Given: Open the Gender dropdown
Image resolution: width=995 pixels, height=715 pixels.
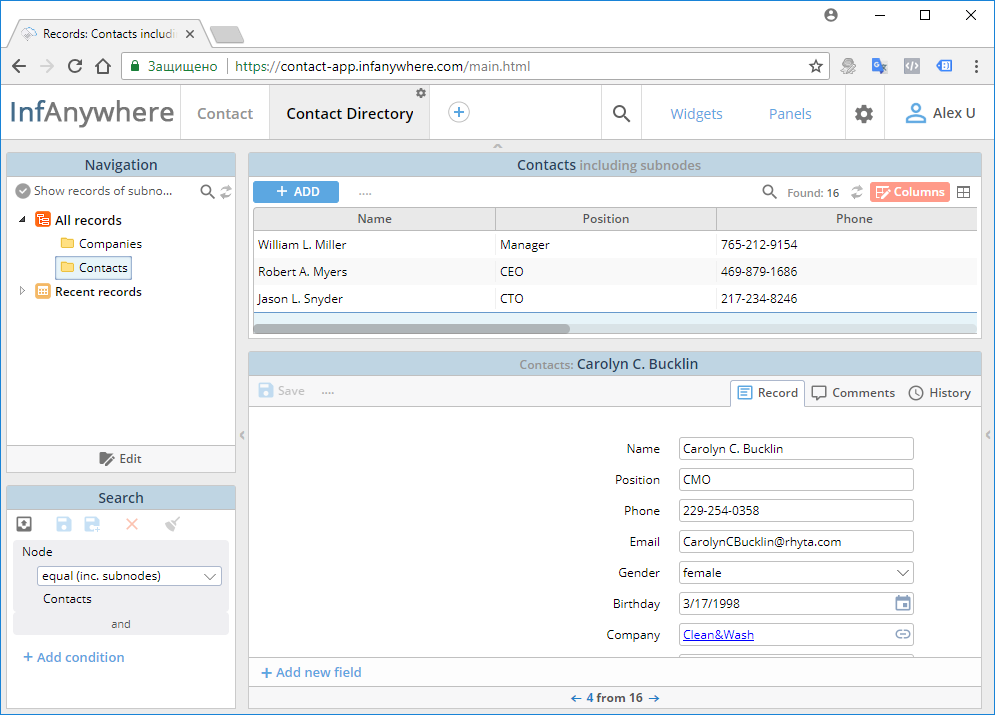Looking at the screenshot, I should pos(796,573).
